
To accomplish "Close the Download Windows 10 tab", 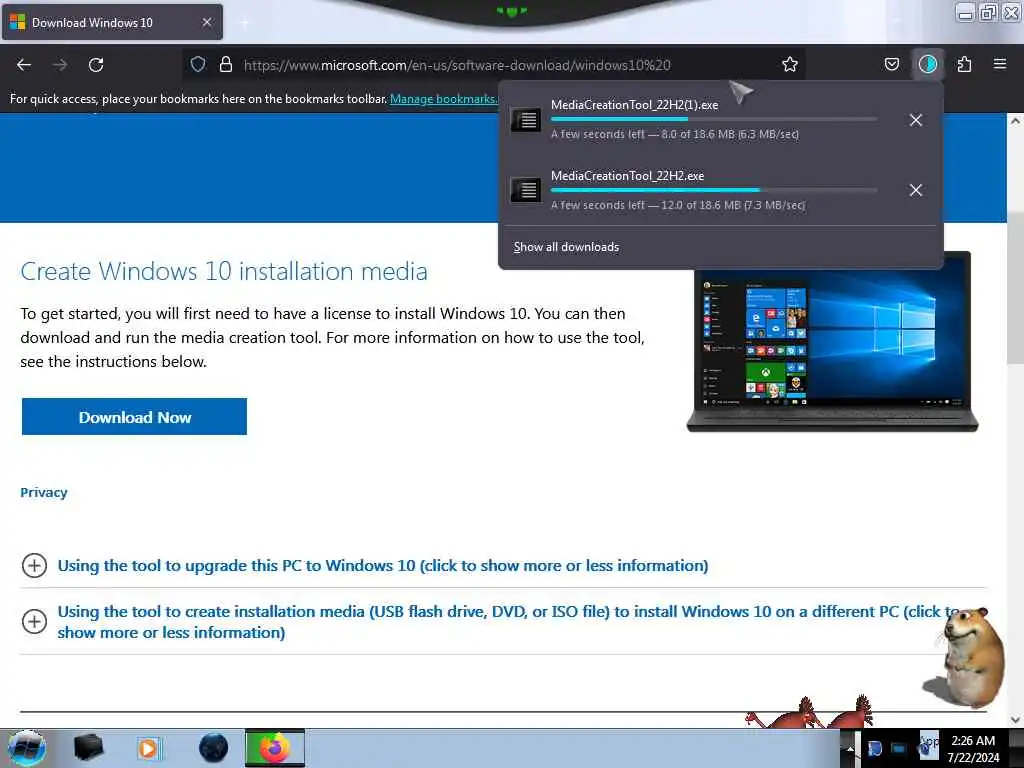I will tap(207, 22).
